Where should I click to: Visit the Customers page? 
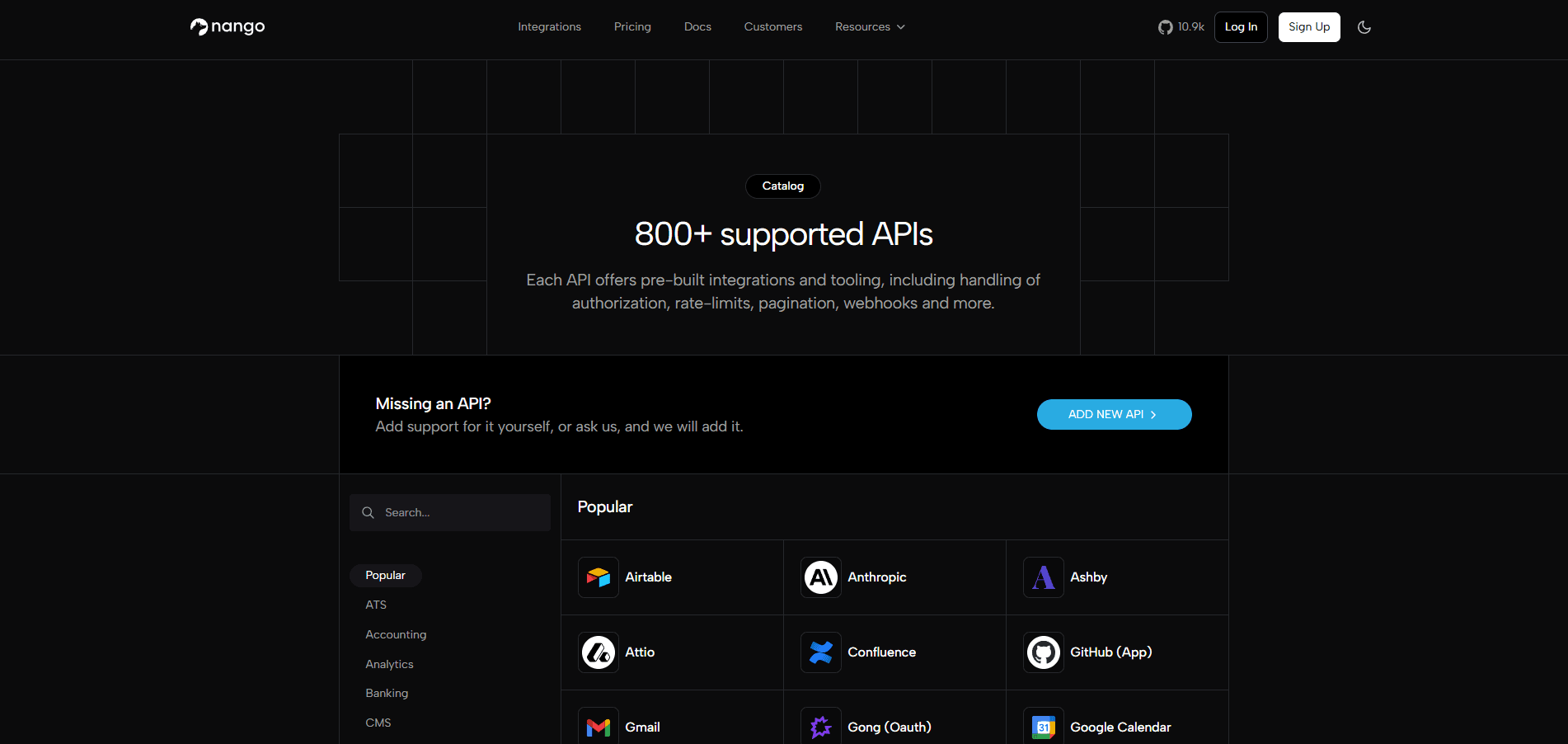tap(773, 27)
